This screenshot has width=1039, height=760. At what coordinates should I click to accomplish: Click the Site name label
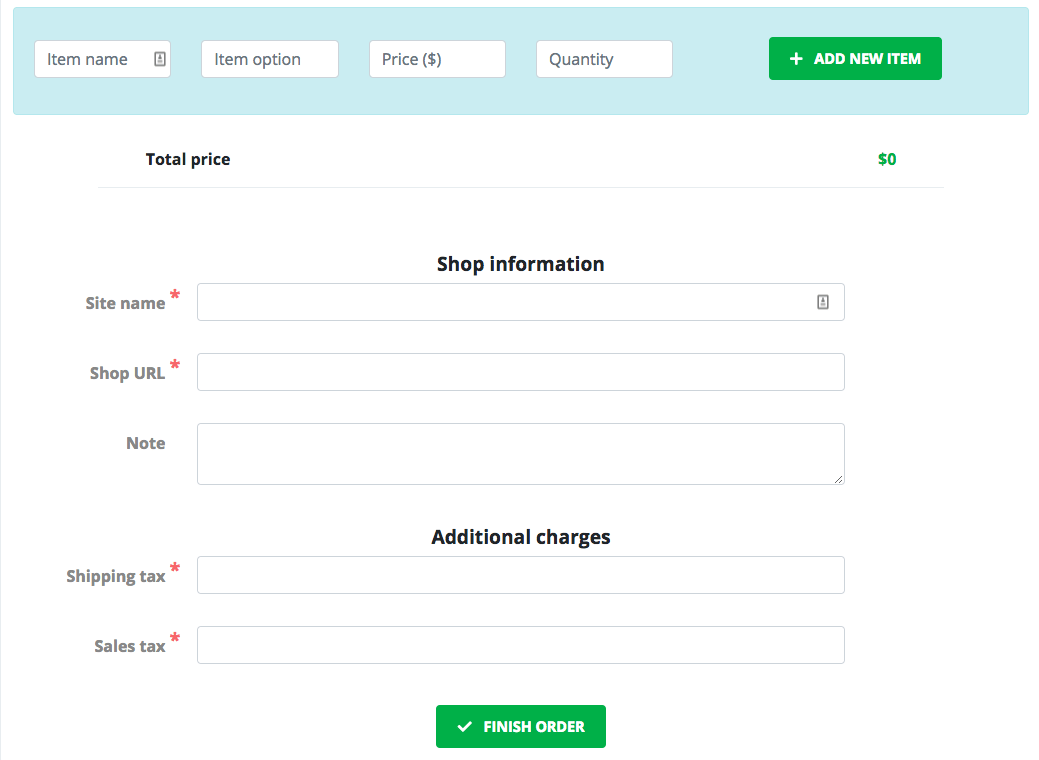tap(125, 303)
